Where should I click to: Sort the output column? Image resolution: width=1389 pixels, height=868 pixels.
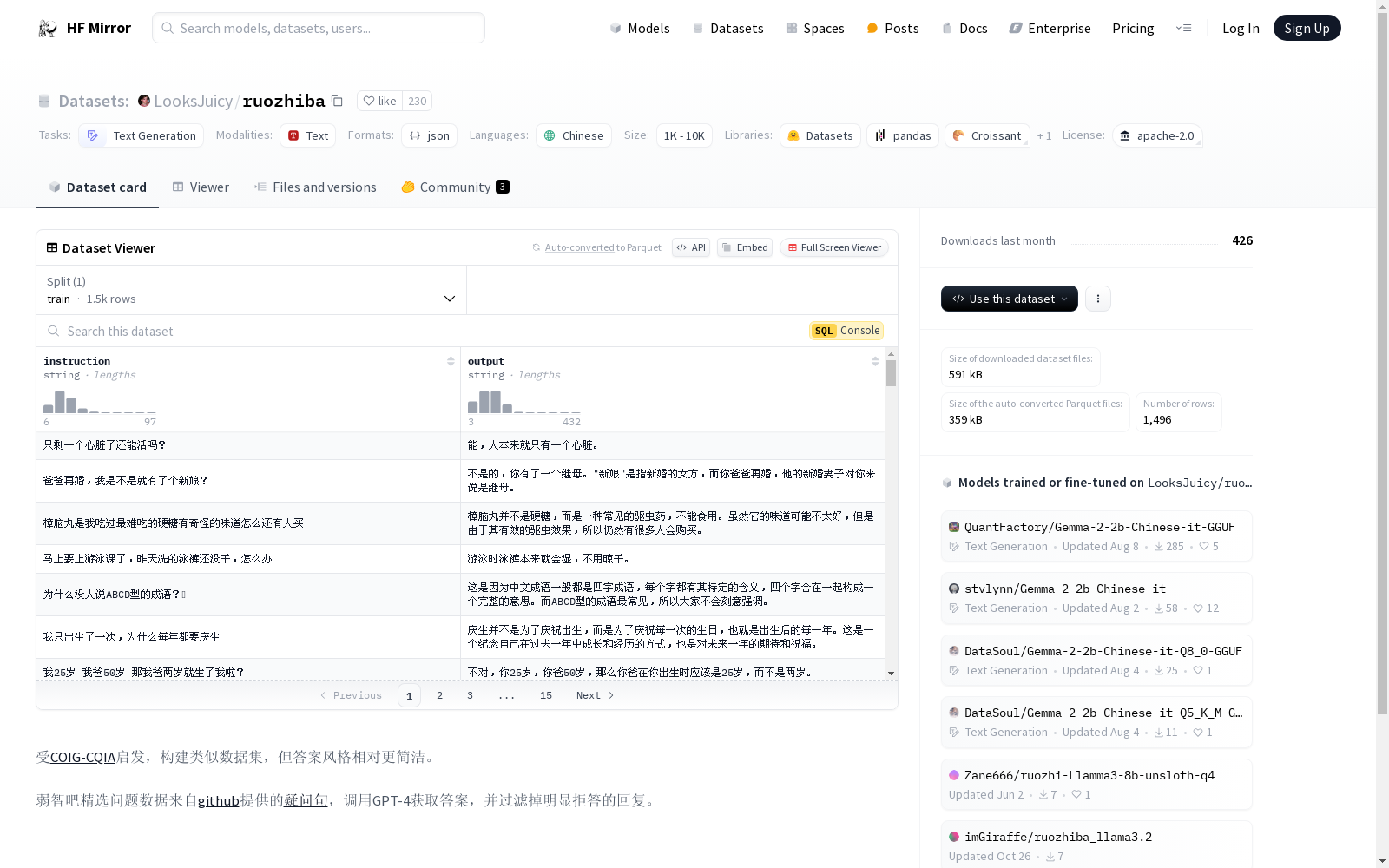click(x=875, y=361)
